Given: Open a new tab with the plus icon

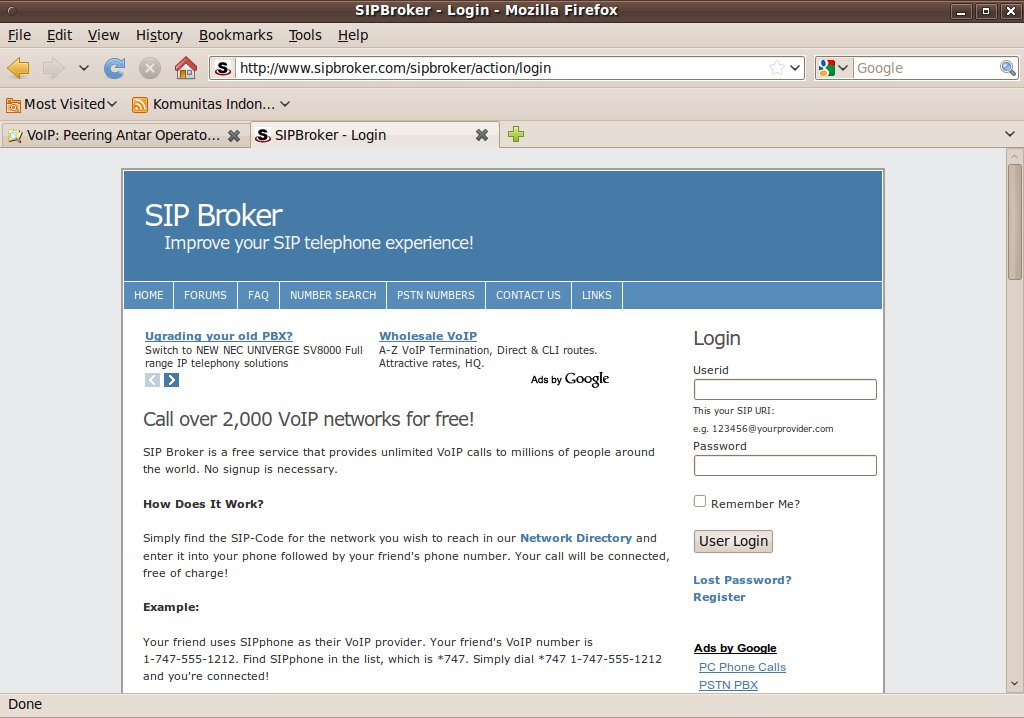Looking at the screenshot, I should pyautogui.click(x=515, y=135).
